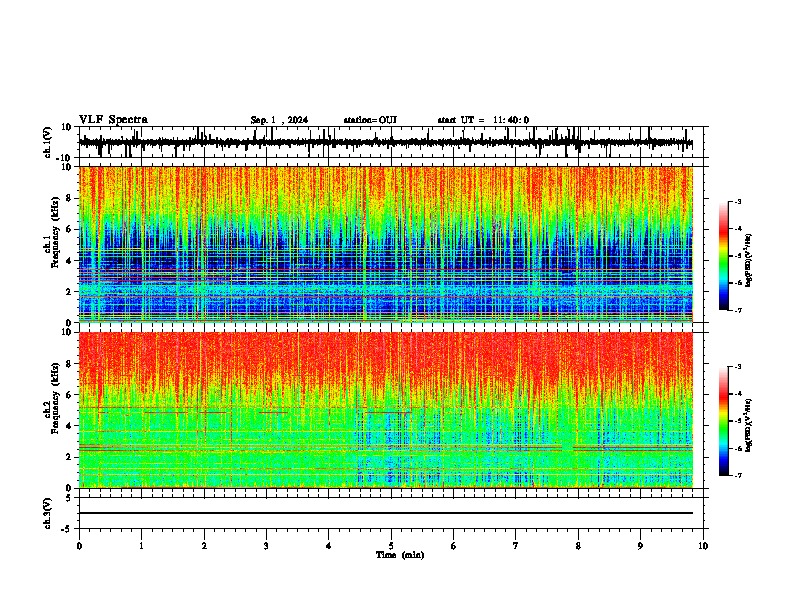Click the ch.2 color scale bar
This screenshot has height=612, width=792.
point(724,421)
